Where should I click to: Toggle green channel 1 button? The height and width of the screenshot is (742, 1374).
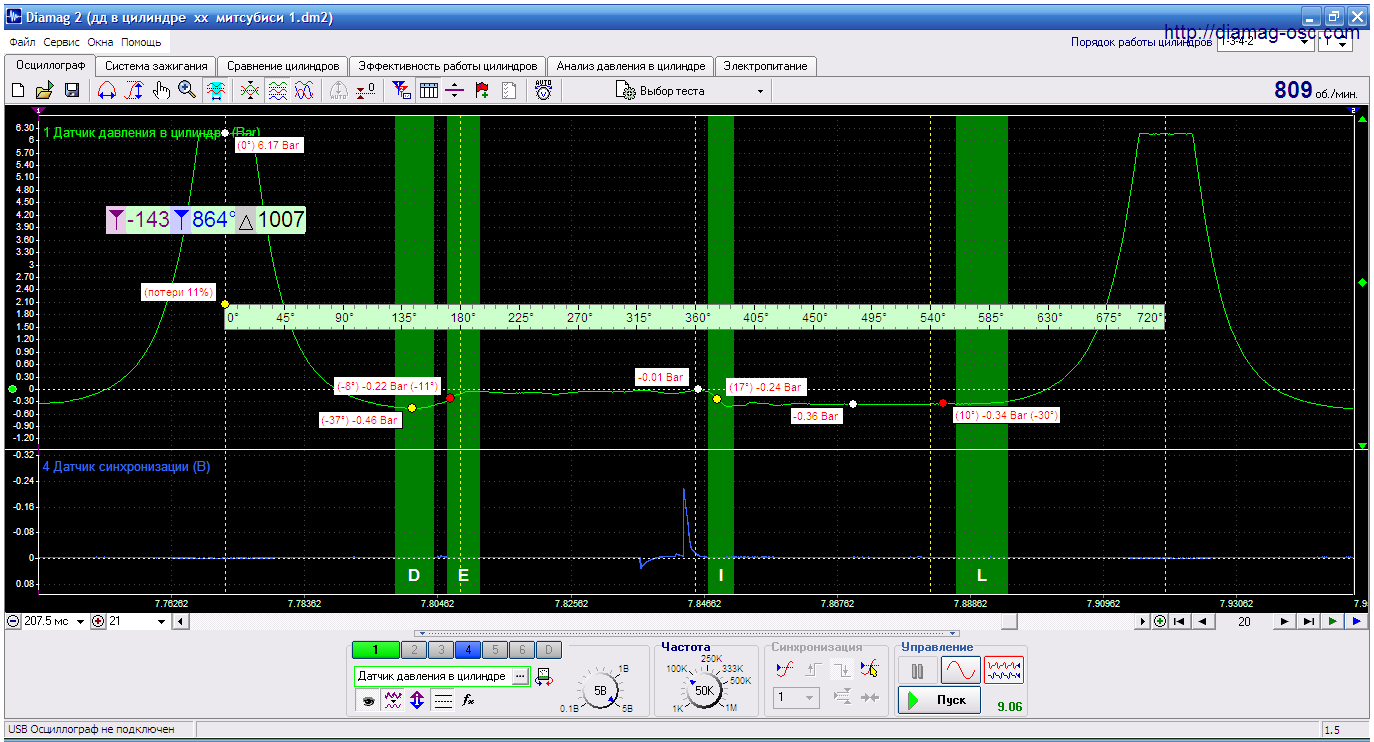(x=374, y=650)
